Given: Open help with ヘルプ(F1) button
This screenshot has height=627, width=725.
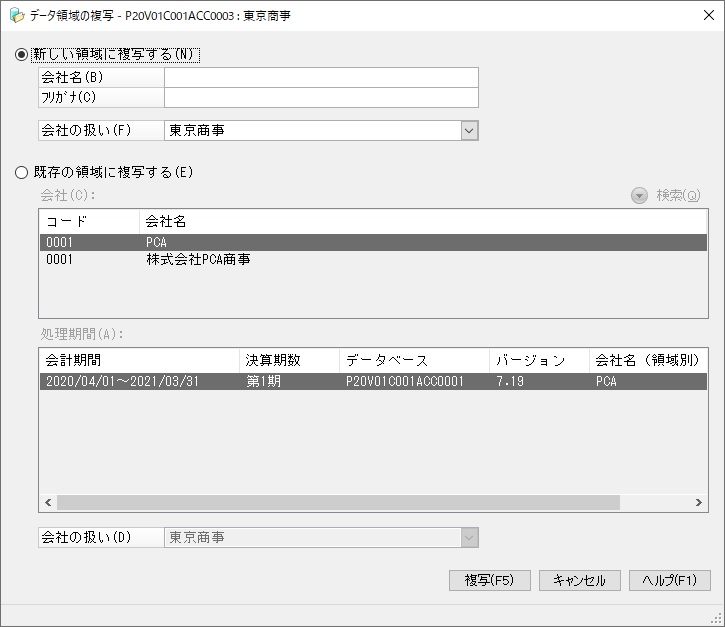Looking at the screenshot, I should tap(670, 580).
